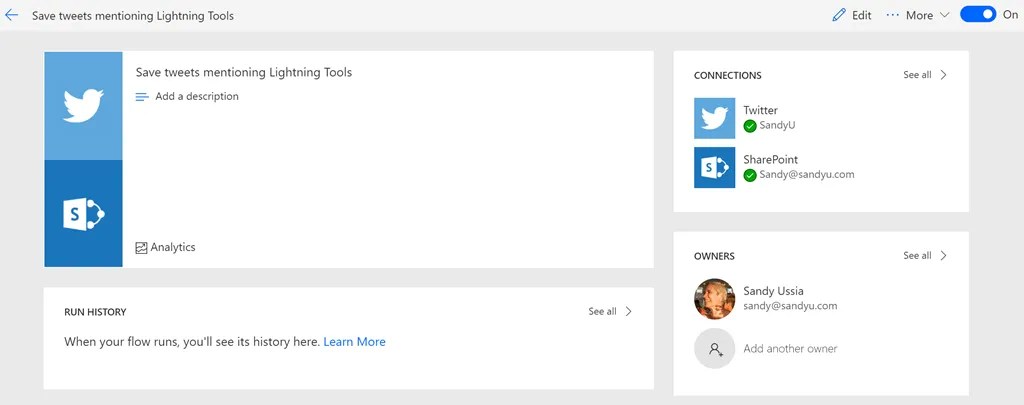Expand Run History chevron arrow
The image size is (1024, 405).
(628, 312)
